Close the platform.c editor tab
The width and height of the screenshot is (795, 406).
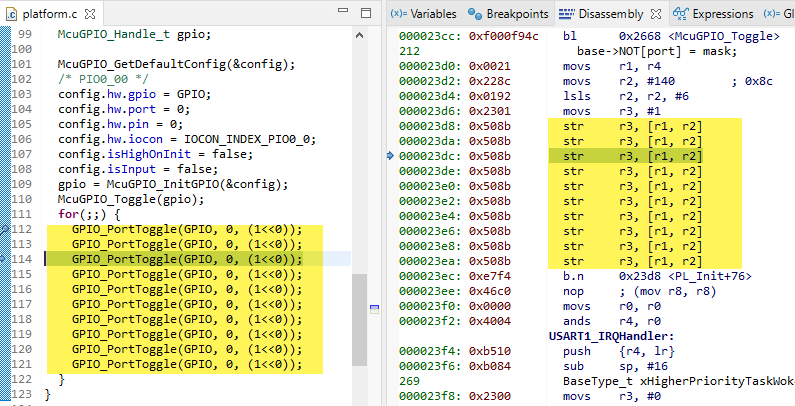coord(90,15)
